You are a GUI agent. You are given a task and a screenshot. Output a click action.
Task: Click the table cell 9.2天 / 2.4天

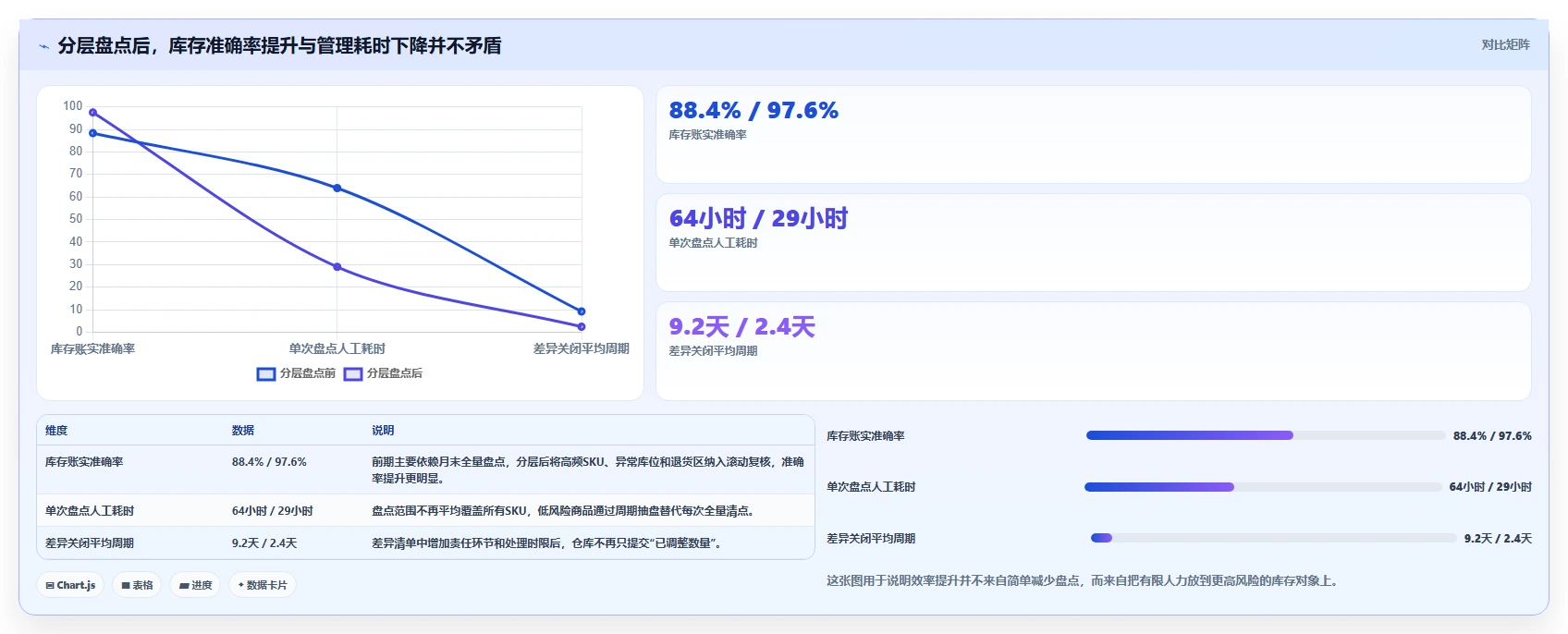264,543
